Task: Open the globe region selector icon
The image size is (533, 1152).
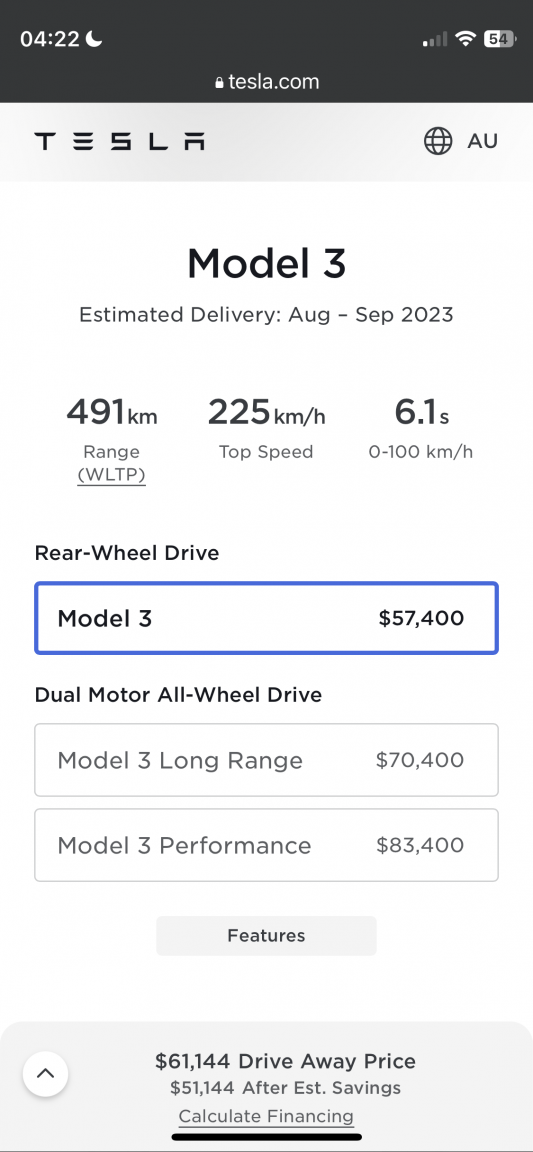Action: pos(438,141)
